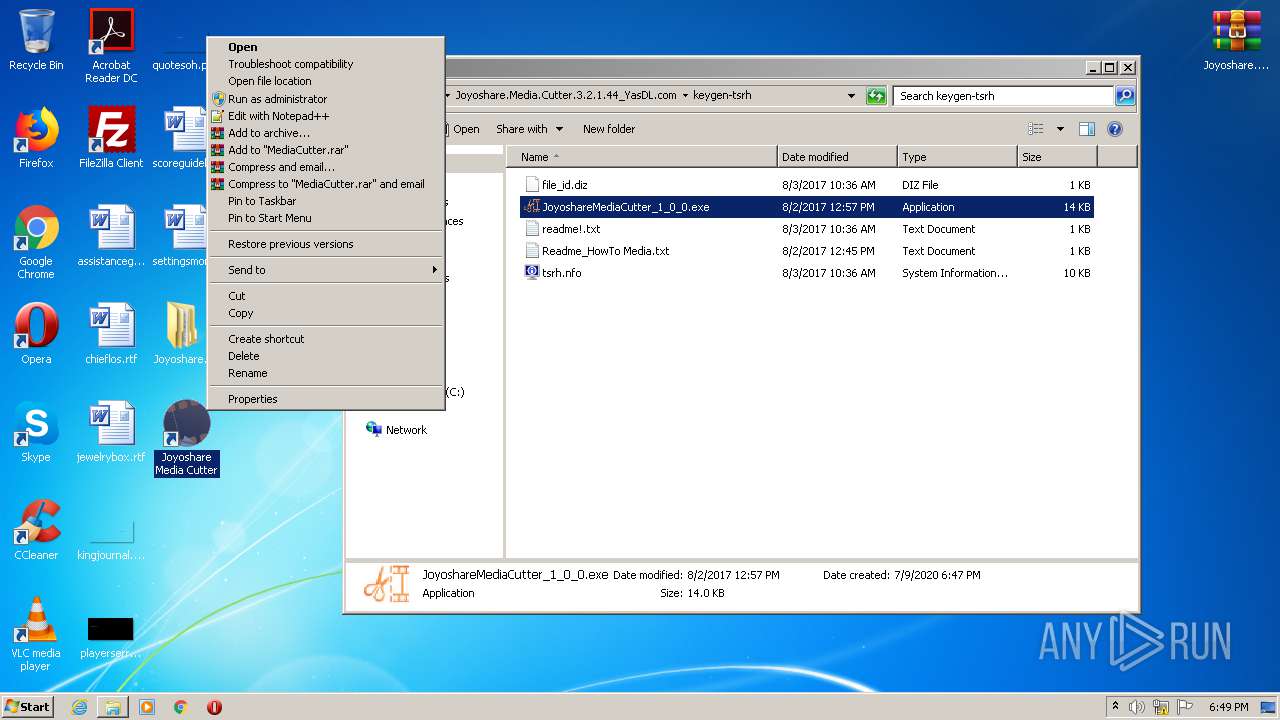
Task: Open the change view options dropdown arrow
Action: click(x=1060, y=129)
